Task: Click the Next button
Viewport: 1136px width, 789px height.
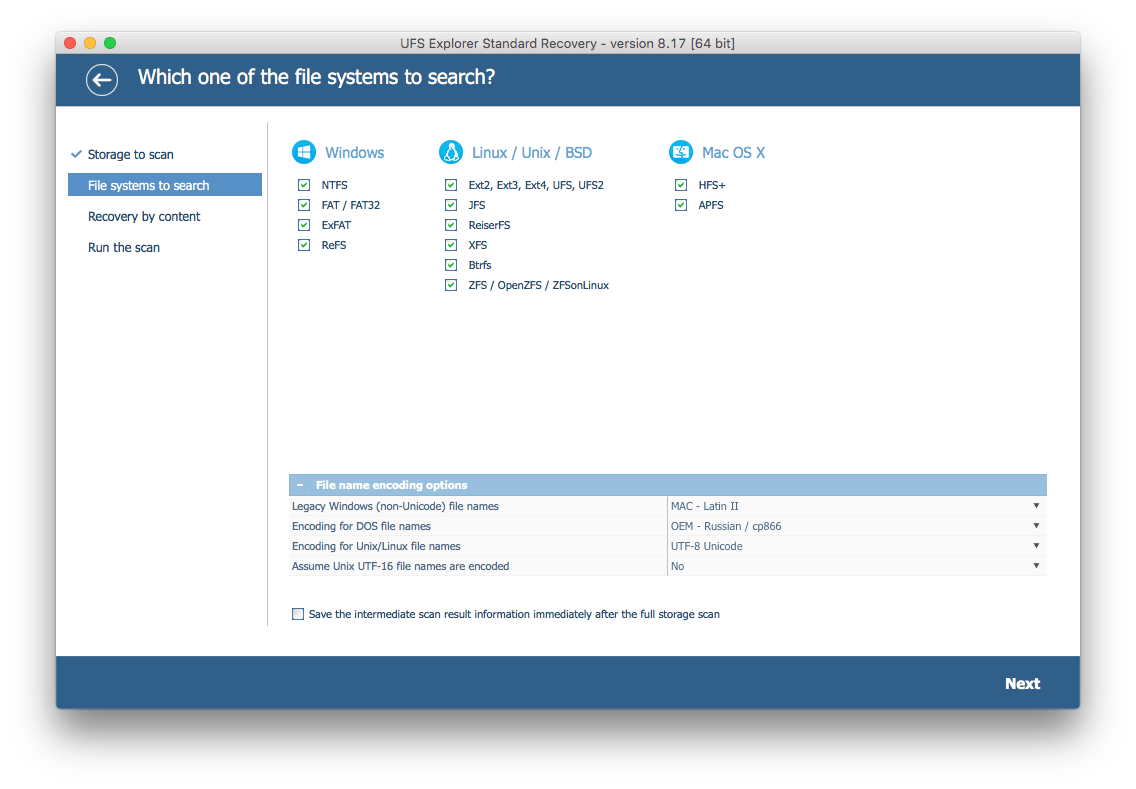Action: (x=1022, y=683)
